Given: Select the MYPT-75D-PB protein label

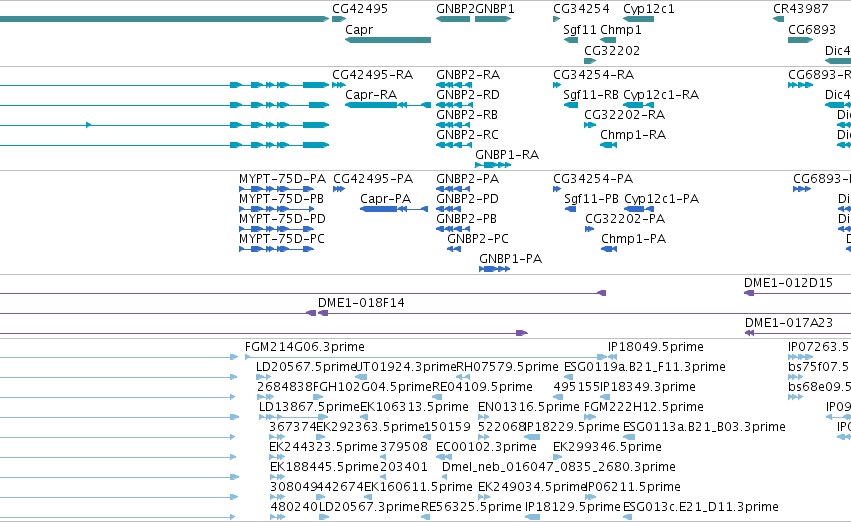Looking at the screenshot, I should point(281,199).
